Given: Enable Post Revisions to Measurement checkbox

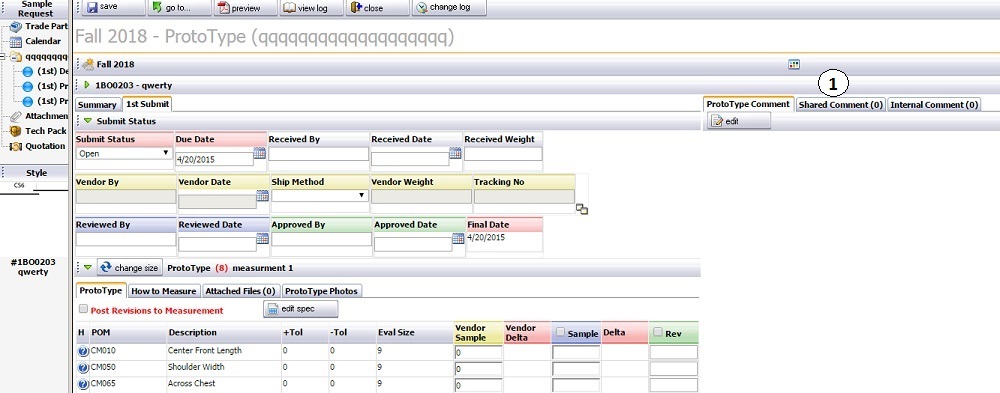Looking at the screenshot, I should click(x=83, y=309).
